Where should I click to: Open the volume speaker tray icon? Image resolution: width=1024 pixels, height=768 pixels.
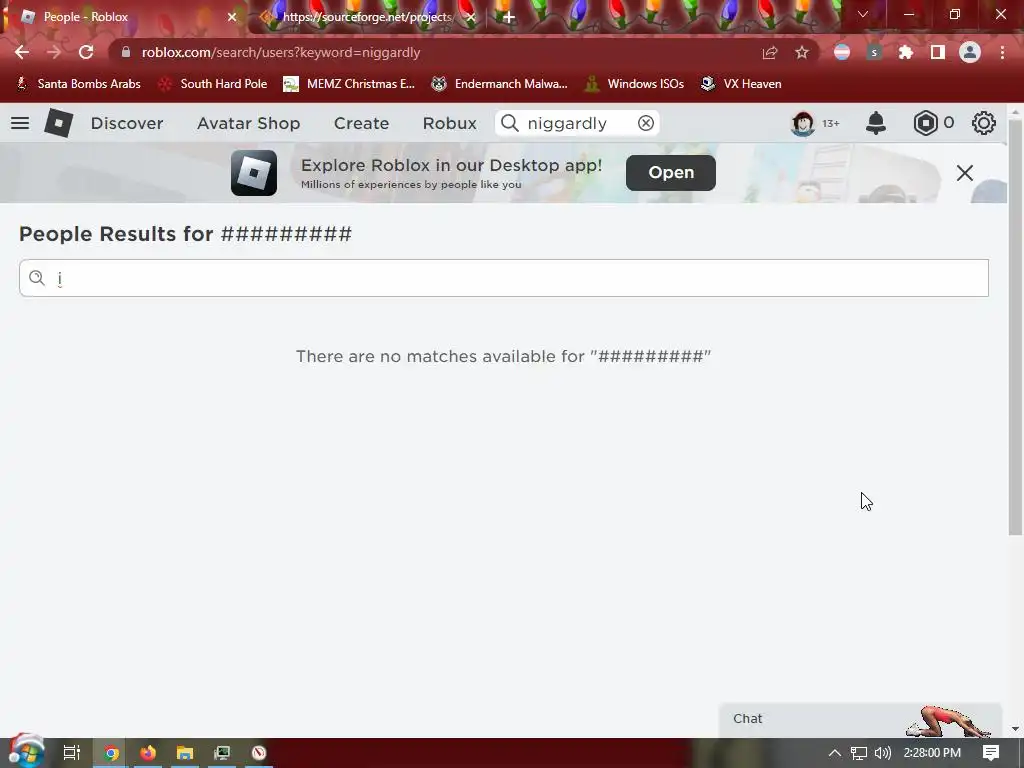[x=882, y=753]
